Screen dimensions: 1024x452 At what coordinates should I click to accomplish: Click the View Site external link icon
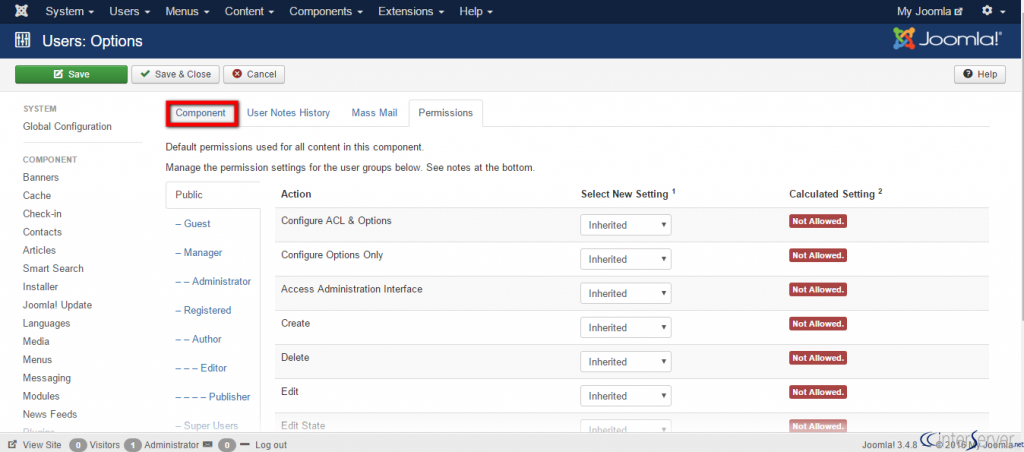pyautogui.click(x=12, y=445)
